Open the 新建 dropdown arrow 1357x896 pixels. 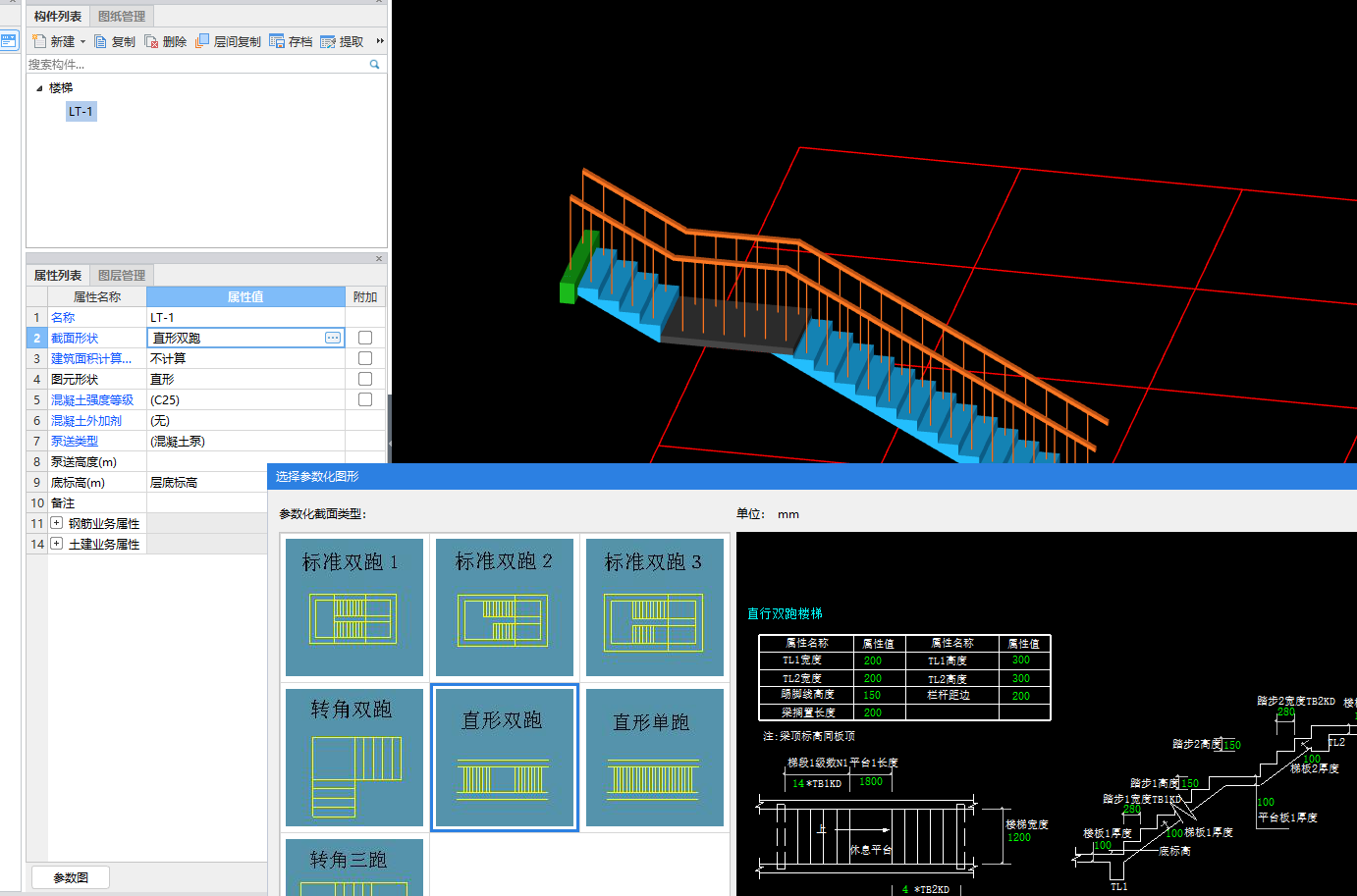(82, 41)
